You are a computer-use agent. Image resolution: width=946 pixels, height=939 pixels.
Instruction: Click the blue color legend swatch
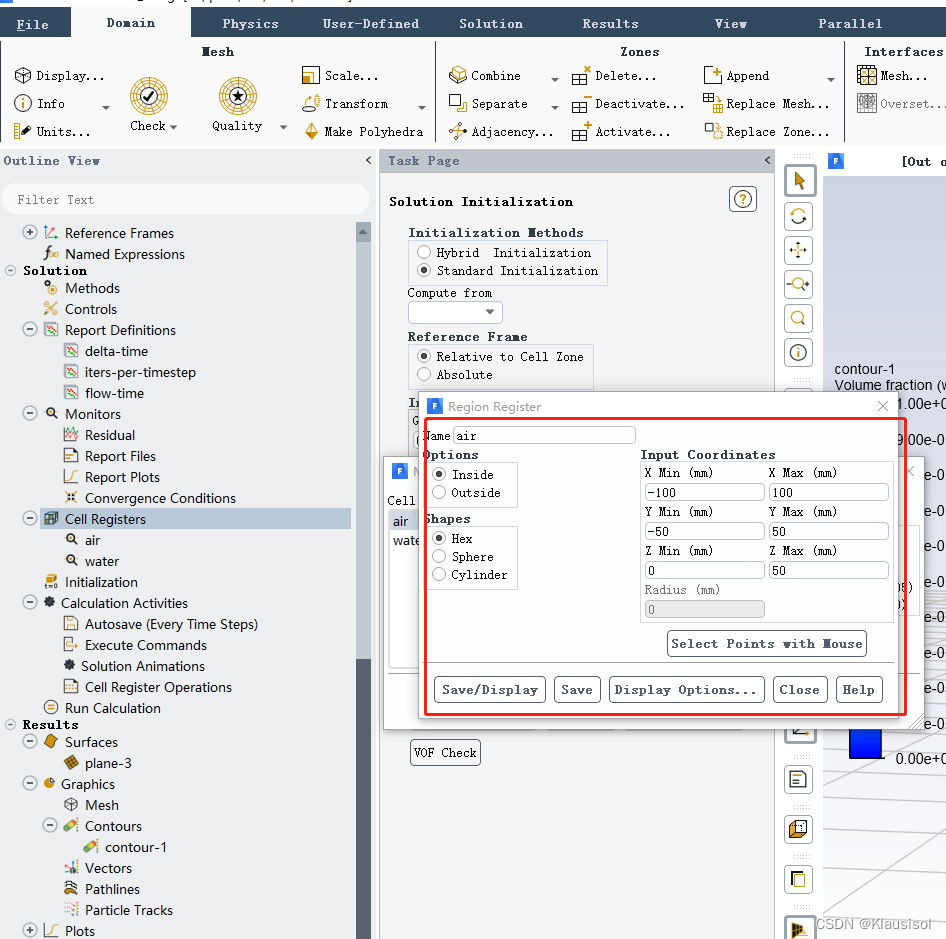click(865, 743)
